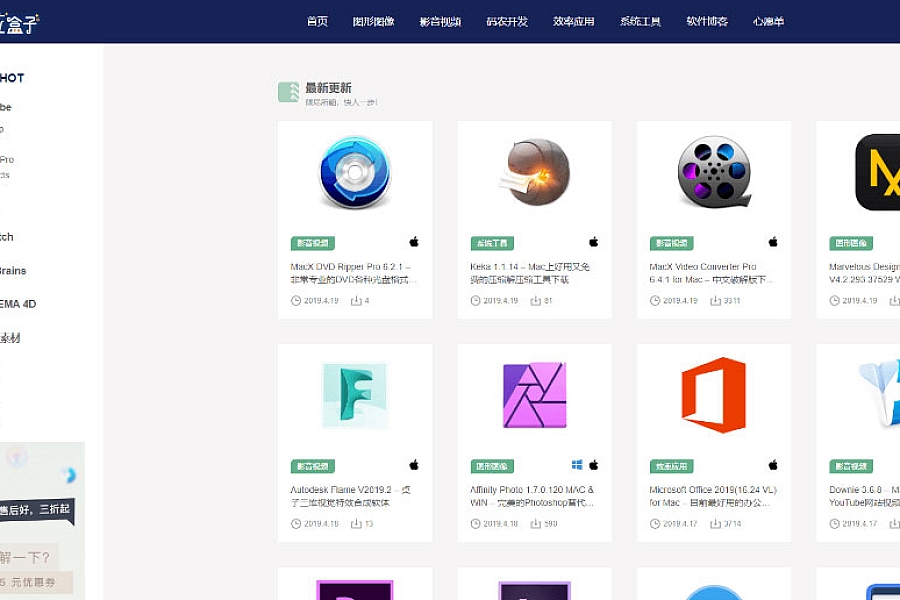The image size is (900, 600).
Task: Click the 2019.4.17 date on Microsoft Office card
Action: 680,524
